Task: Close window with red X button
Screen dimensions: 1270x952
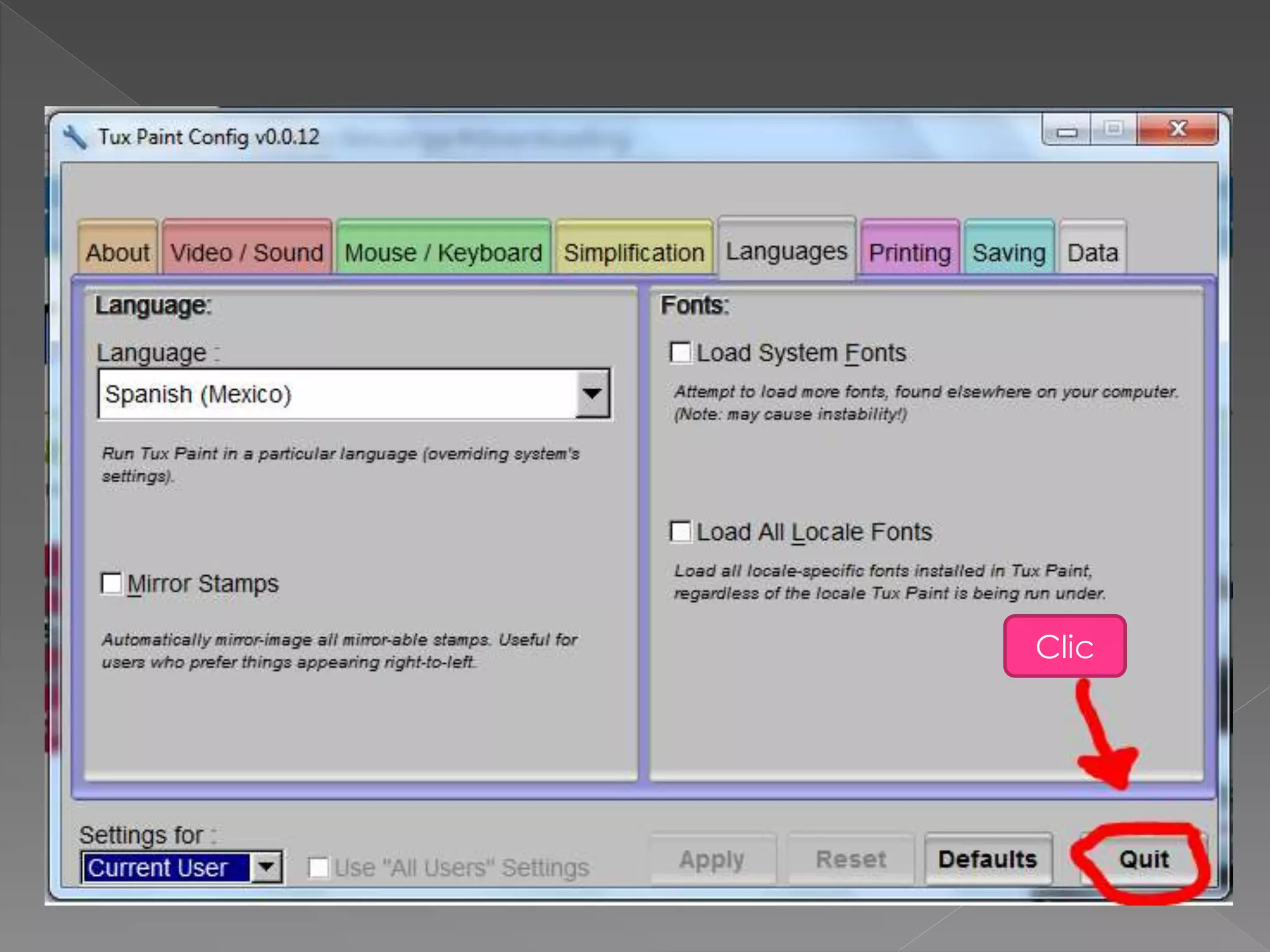Action: pyautogui.click(x=1178, y=129)
